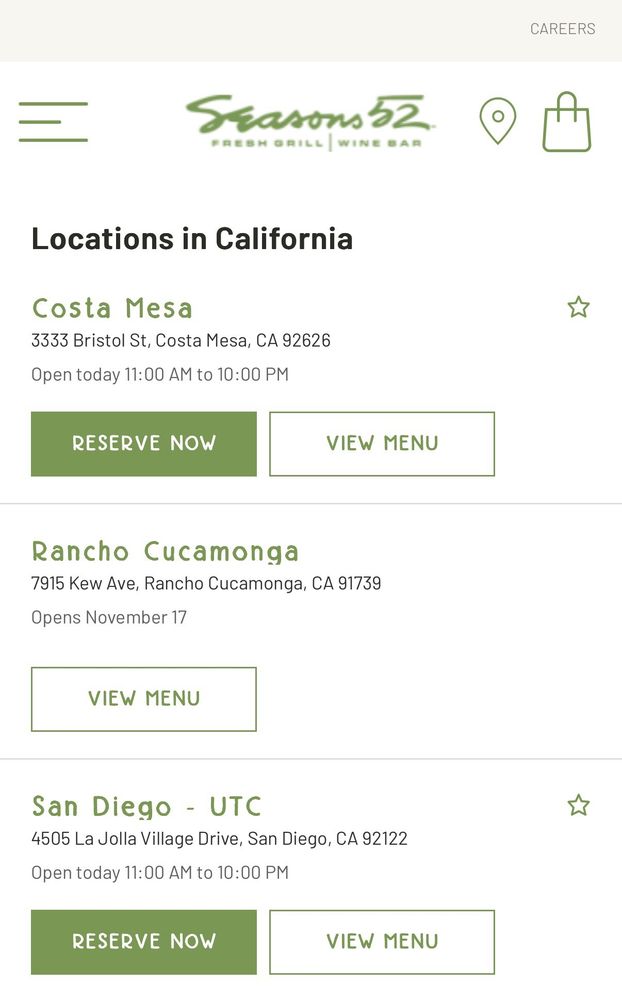
Task: View menu for Costa Mesa
Action: tap(382, 444)
